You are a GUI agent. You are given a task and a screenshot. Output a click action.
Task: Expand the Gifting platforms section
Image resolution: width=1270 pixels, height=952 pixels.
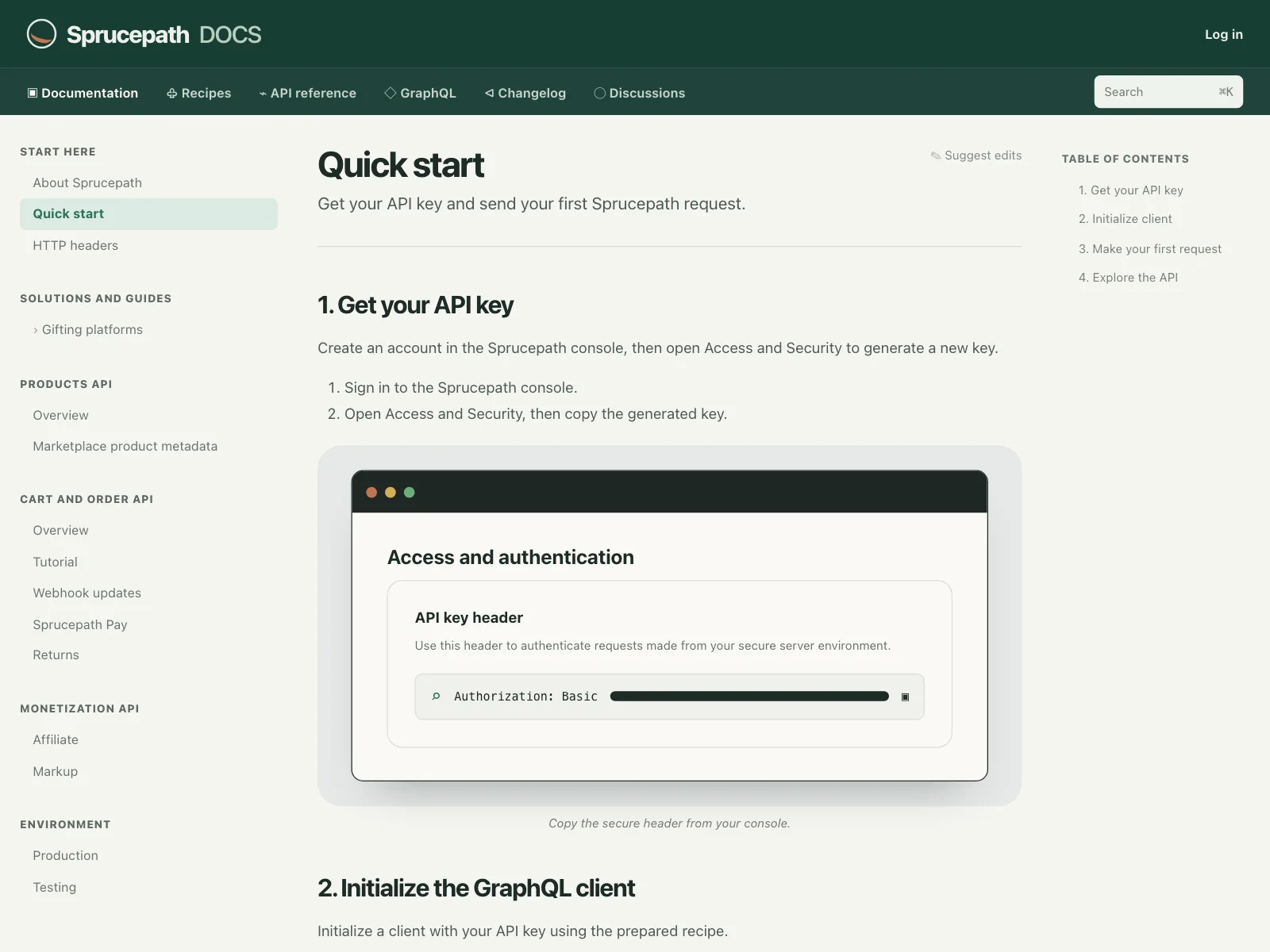click(x=87, y=329)
